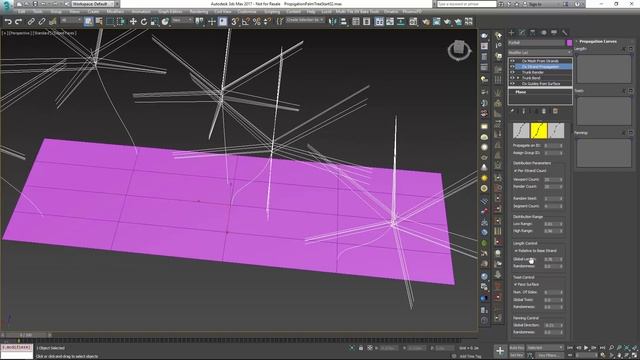Select the yellow highlighted propagation curve thumbnail
The height and width of the screenshot is (360, 640).
538,131
